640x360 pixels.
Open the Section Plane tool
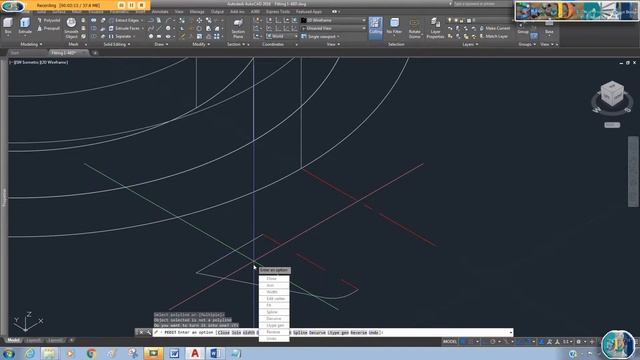[238, 28]
